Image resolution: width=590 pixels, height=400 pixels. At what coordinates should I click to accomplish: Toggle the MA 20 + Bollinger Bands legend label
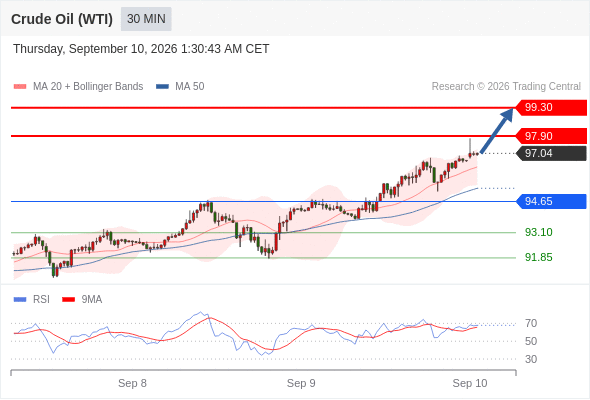coord(88,87)
